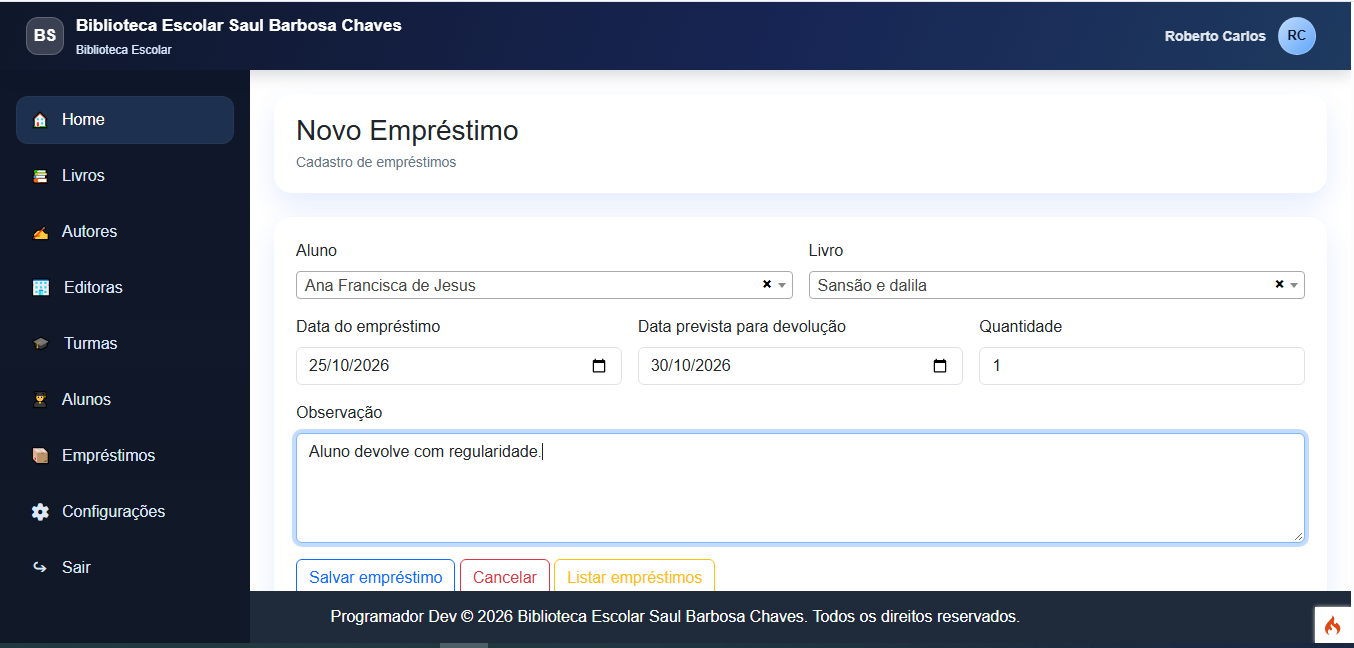Image resolution: width=1354 pixels, height=648 pixels.
Task: Clear the selected Livro with the x
Action: pos(1279,285)
